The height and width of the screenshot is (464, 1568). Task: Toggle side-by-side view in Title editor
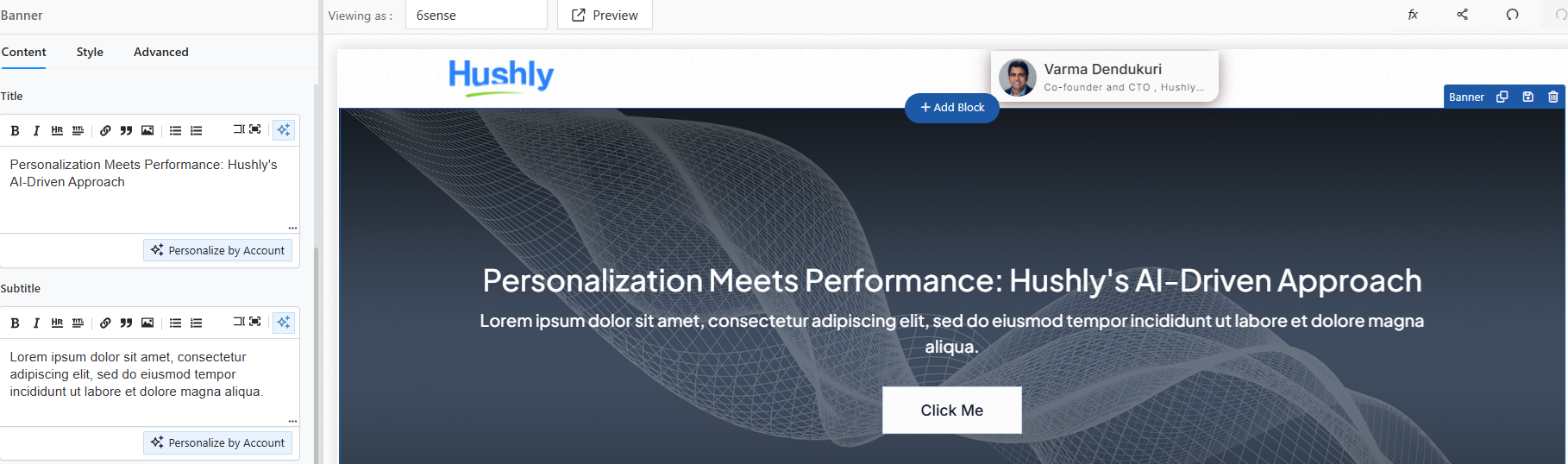(239, 129)
